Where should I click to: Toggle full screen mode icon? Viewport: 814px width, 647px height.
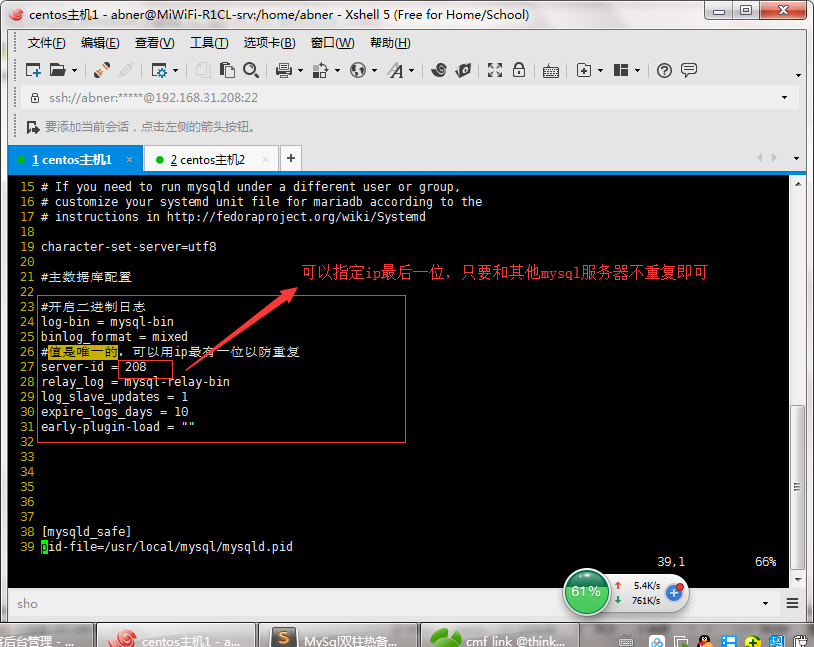(x=495, y=70)
